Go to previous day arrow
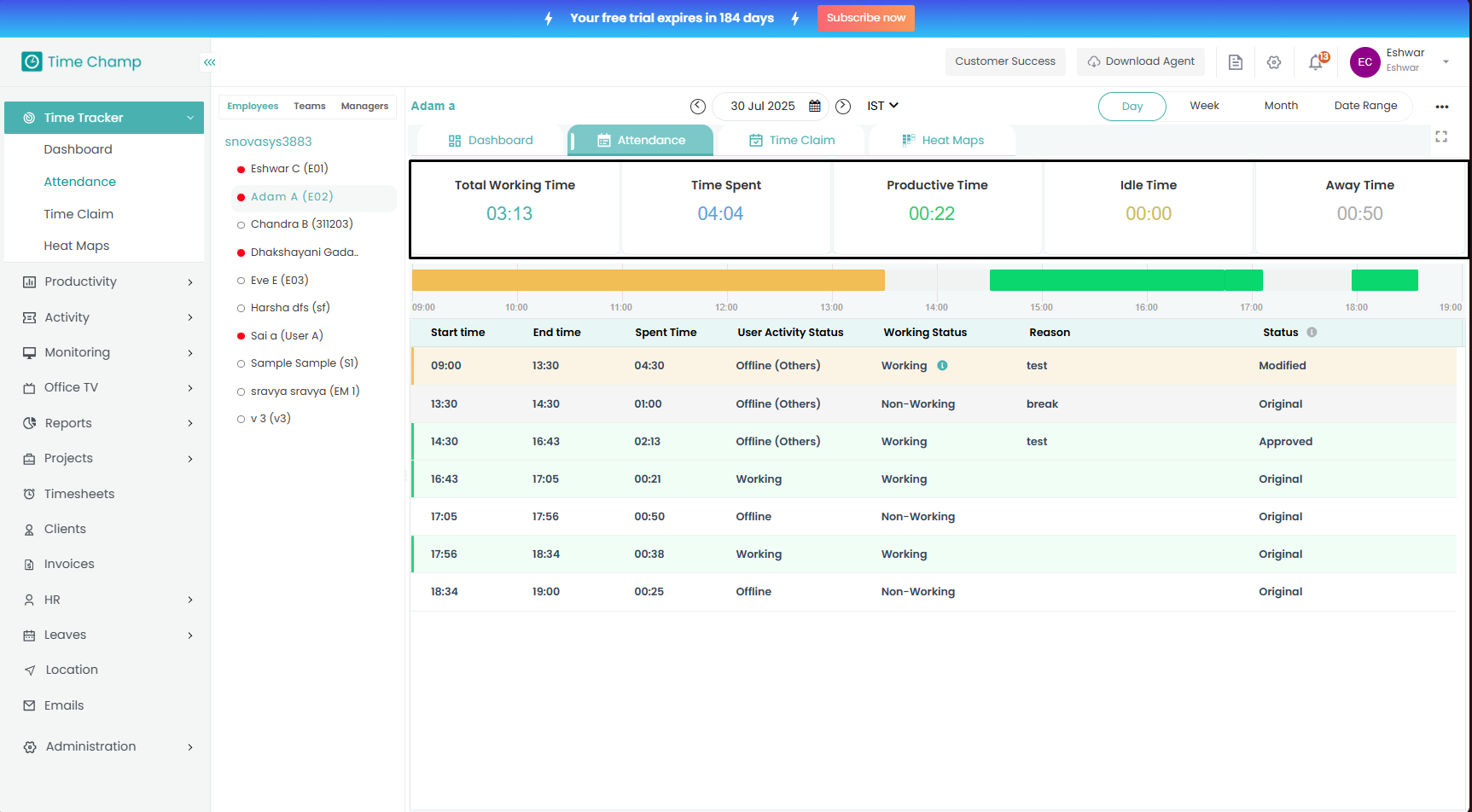The height and width of the screenshot is (812, 1472). [x=698, y=106]
